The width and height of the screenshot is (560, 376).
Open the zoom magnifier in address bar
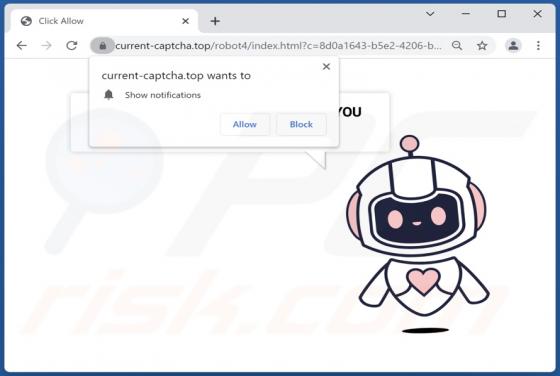(457, 46)
